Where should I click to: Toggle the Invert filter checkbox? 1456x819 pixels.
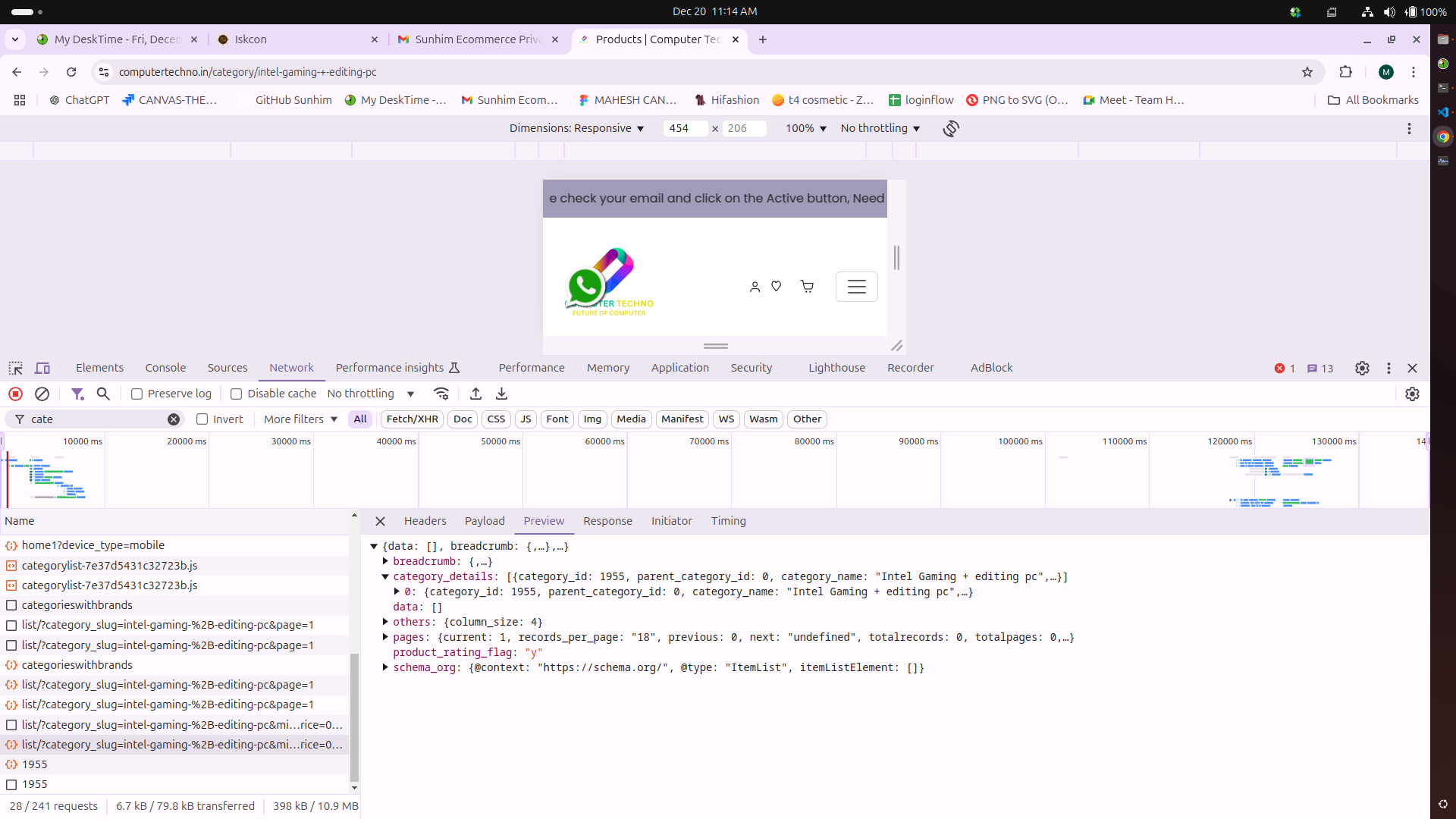[x=202, y=419]
